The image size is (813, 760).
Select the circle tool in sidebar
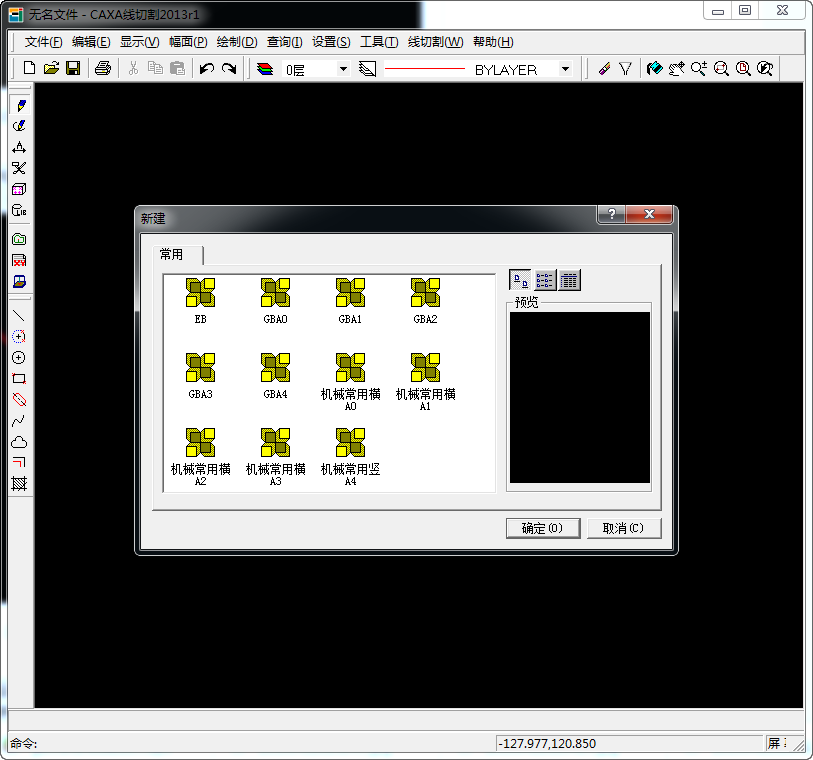point(19,358)
